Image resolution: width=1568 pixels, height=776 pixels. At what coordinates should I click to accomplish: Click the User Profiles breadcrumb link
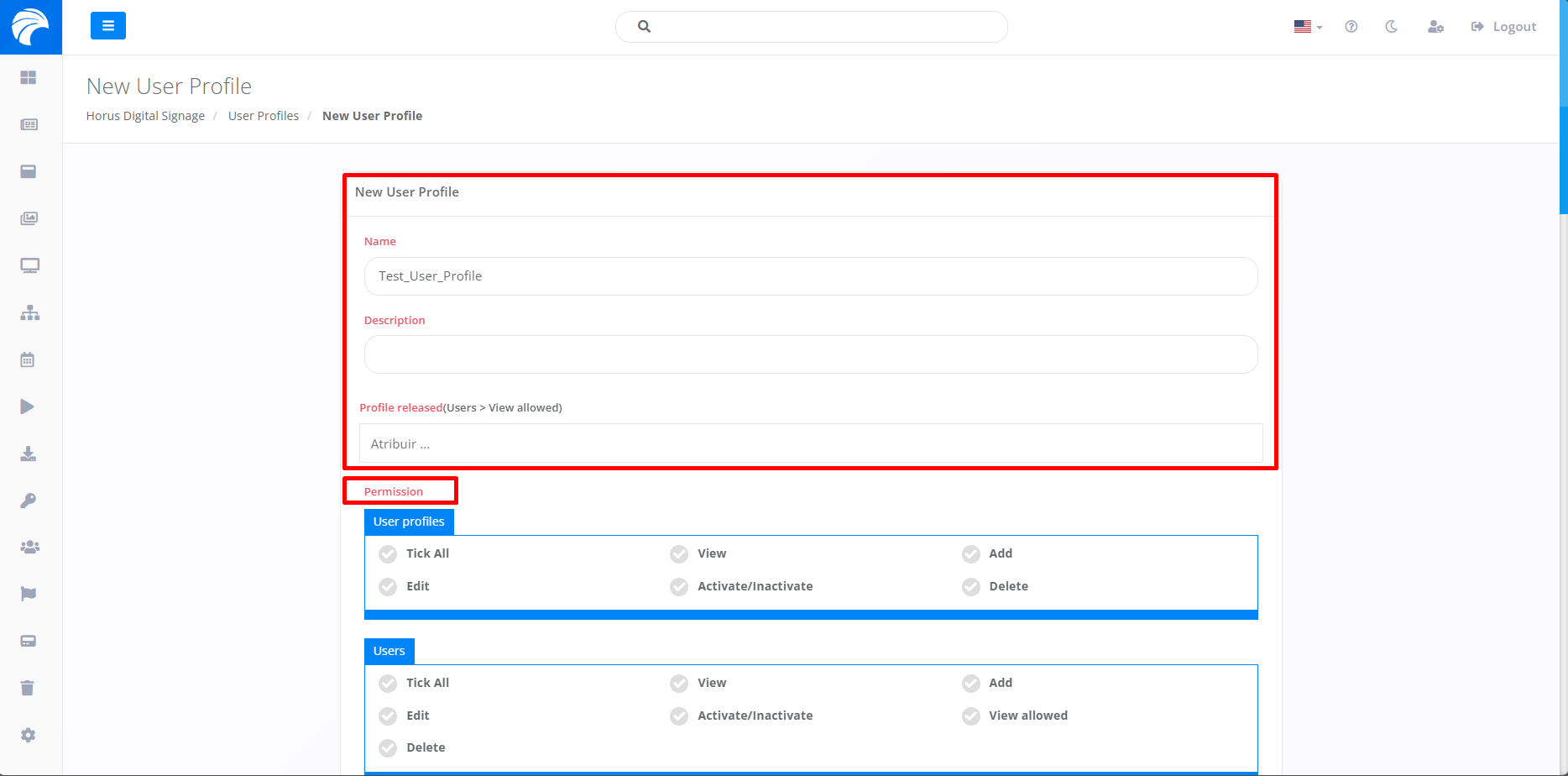click(264, 116)
